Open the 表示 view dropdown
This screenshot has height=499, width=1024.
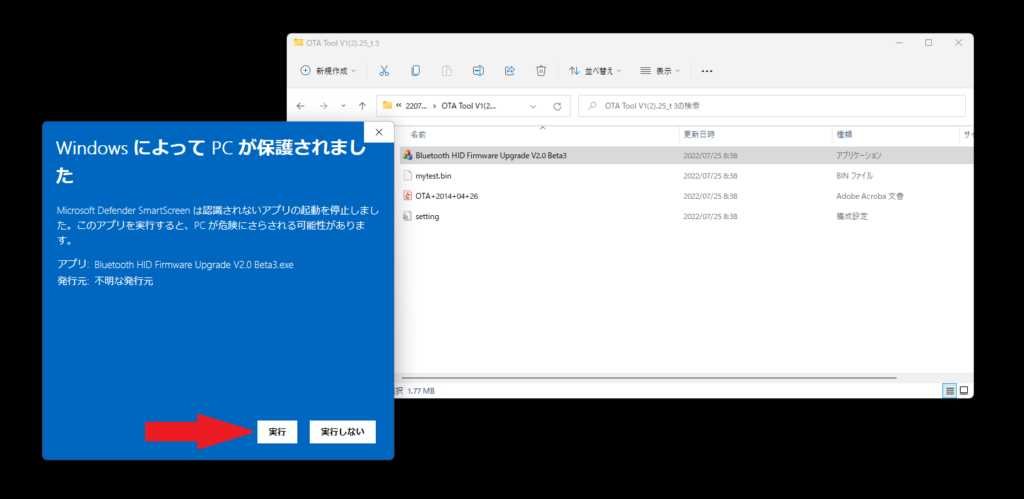coord(660,71)
